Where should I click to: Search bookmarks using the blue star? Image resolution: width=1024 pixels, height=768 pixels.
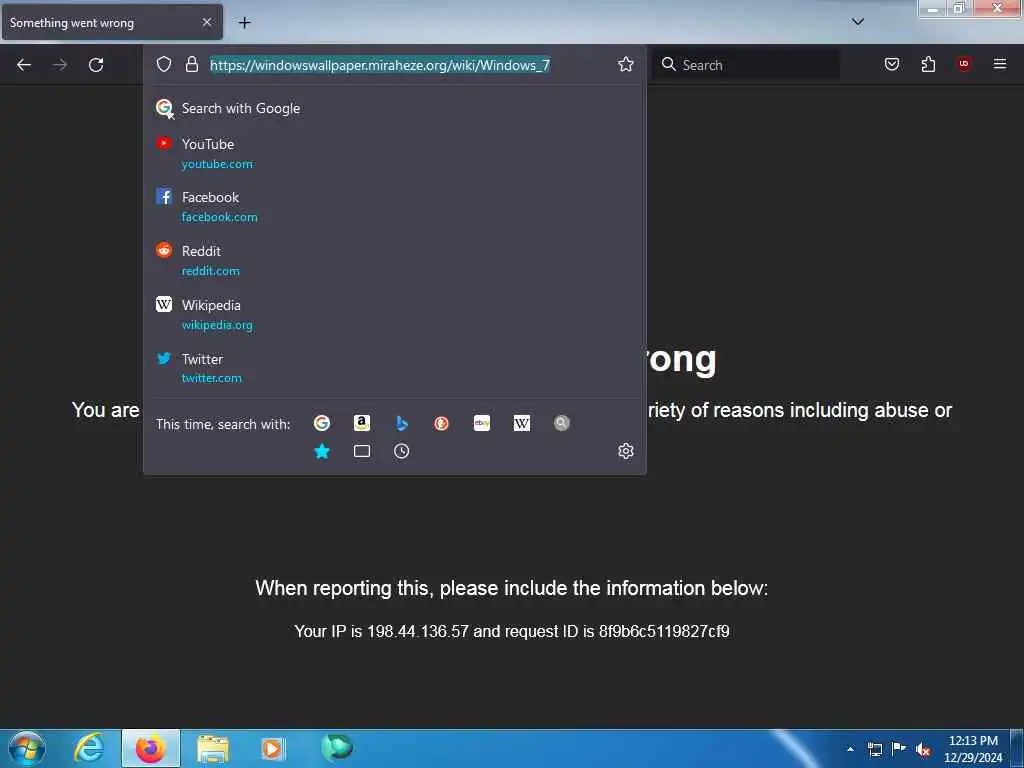[322, 451]
